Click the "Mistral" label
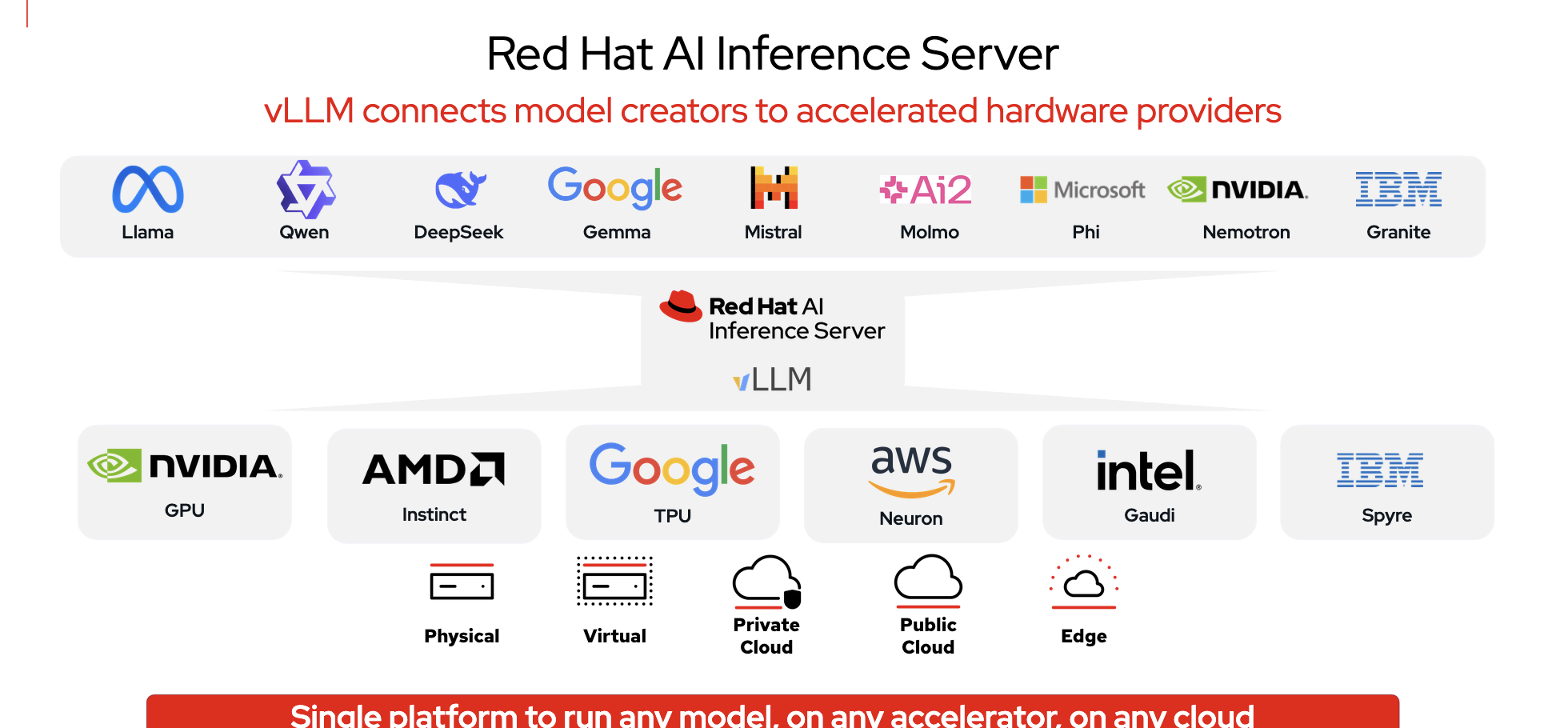Screen dimensions: 1568x728 click(773, 232)
